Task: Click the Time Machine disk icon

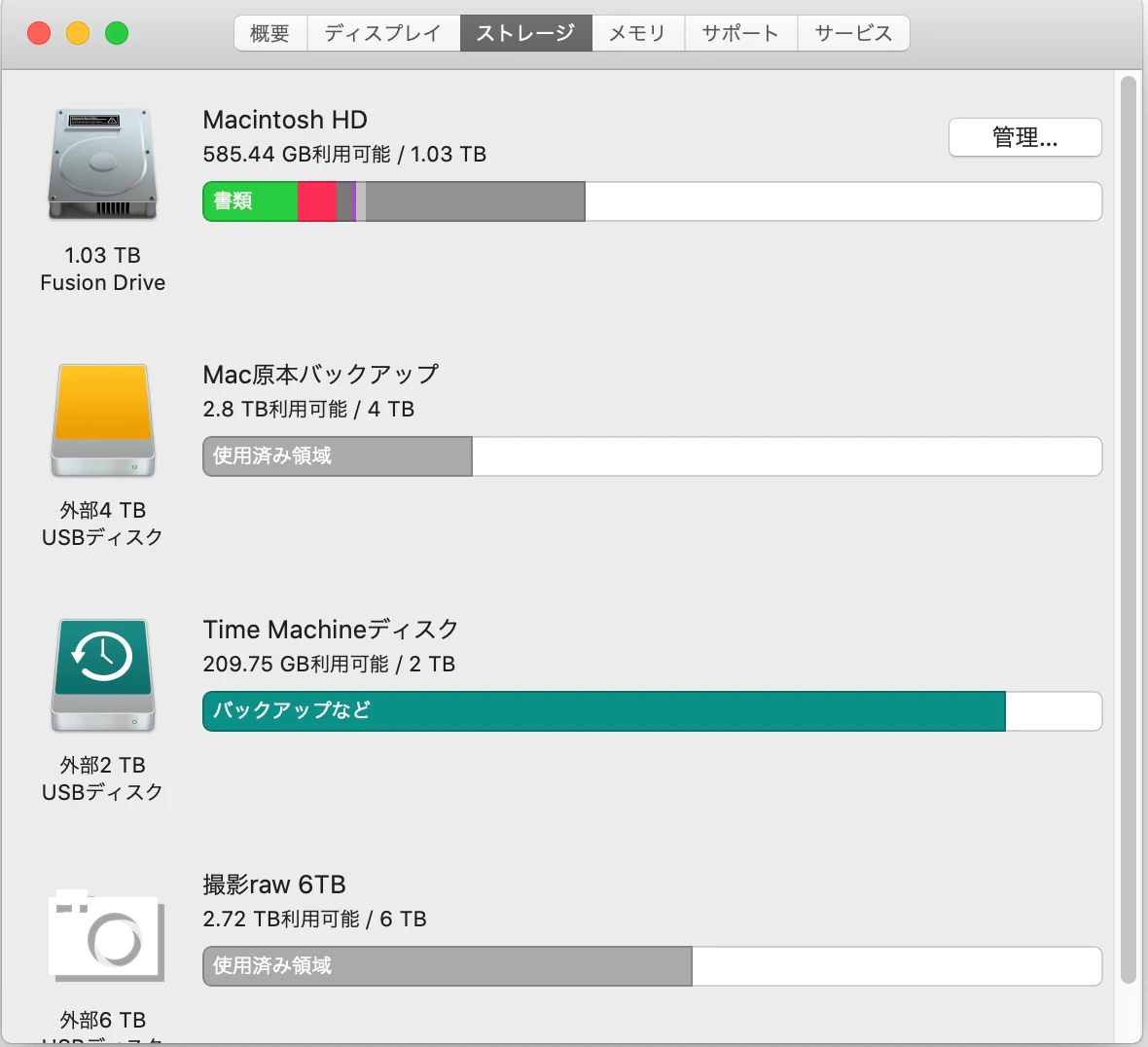Action: point(102,675)
